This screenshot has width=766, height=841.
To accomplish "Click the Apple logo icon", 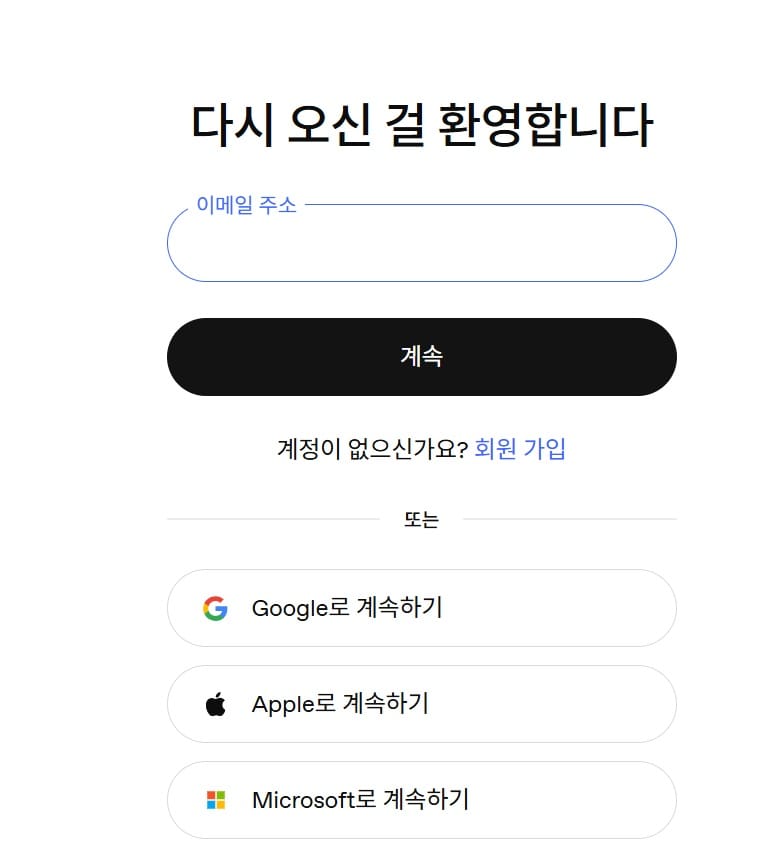I will click(x=215, y=704).
